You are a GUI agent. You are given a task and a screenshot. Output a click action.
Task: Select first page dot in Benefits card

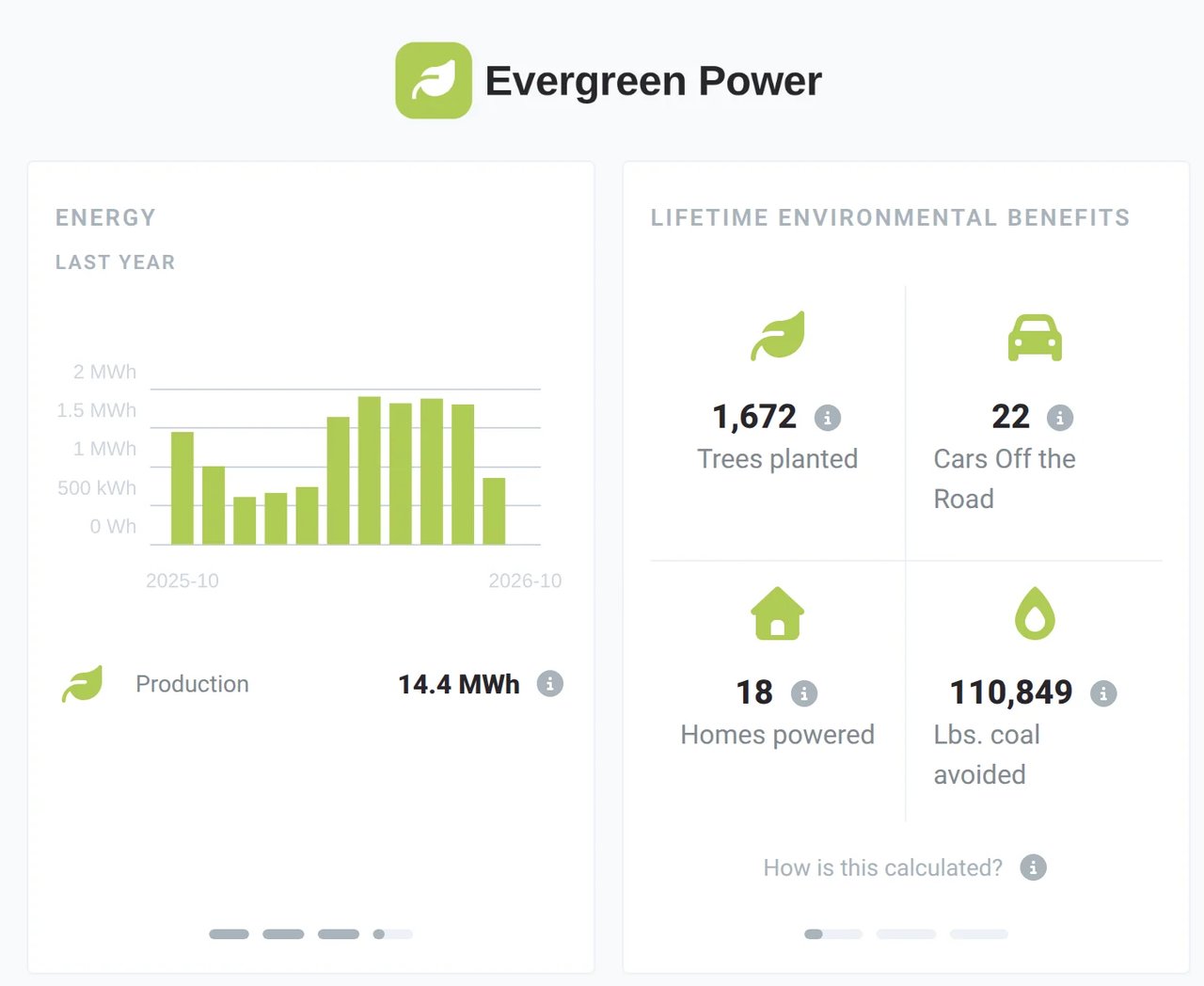tap(833, 934)
